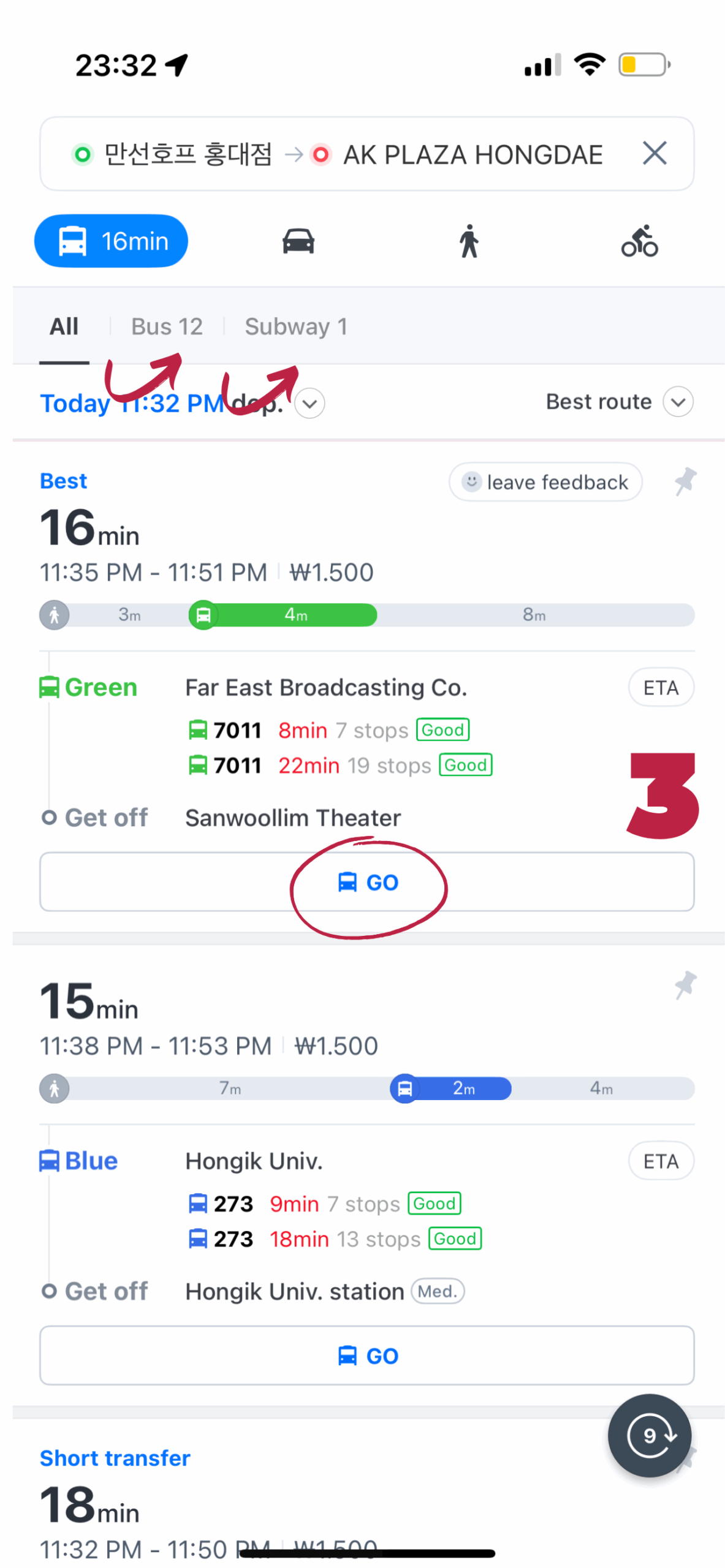Tap the green bus icon on 16min route bar
The width and height of the screenshot is (725, 1568).
click(203, 614)
